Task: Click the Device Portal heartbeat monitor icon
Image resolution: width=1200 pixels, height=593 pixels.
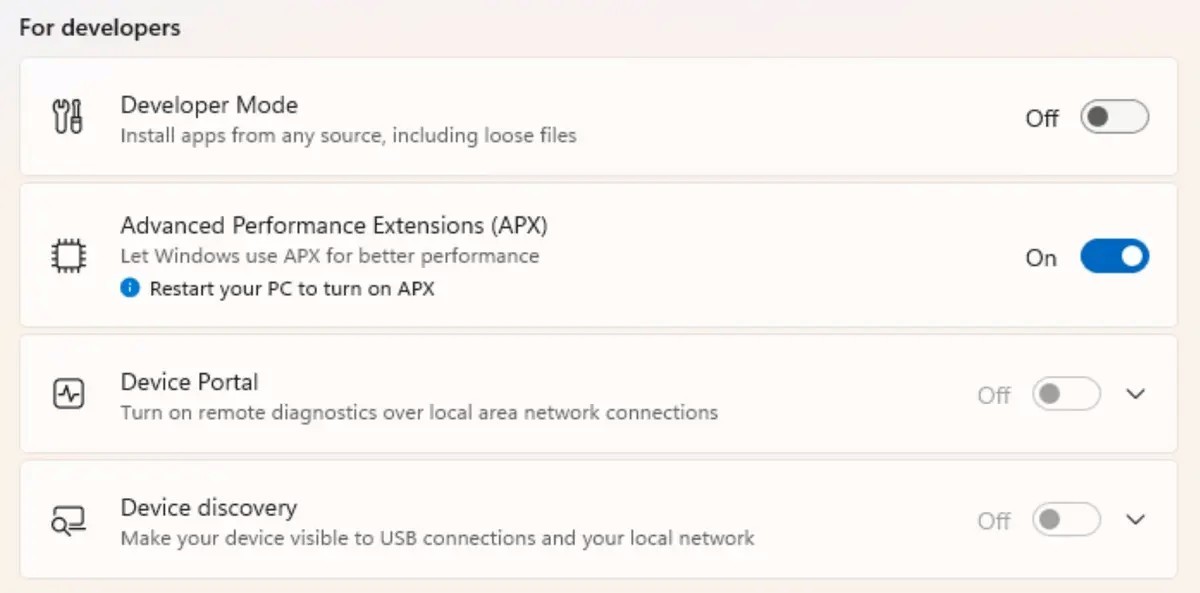Action: point(67,394)
